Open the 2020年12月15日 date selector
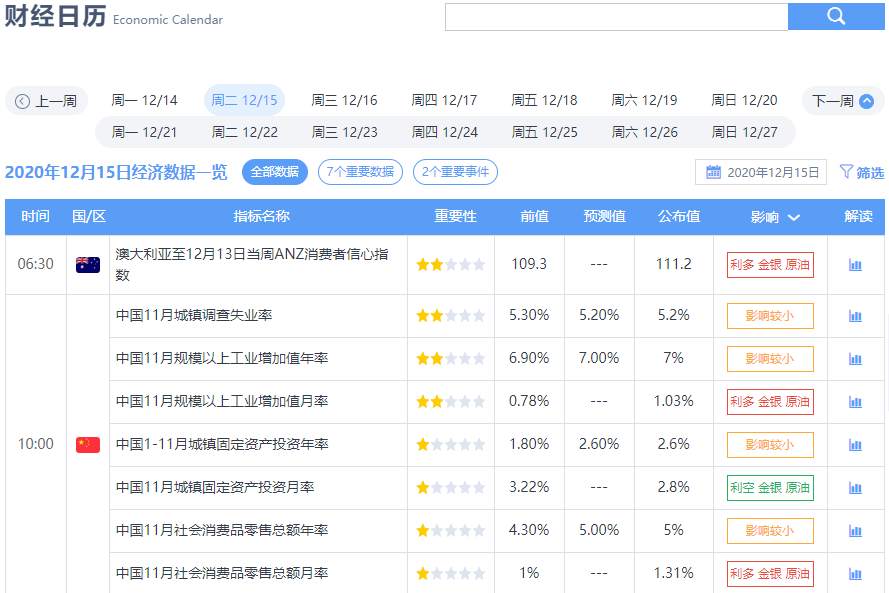Image resolution: width=889 pixels, height=593 pixels. point(761,172)
